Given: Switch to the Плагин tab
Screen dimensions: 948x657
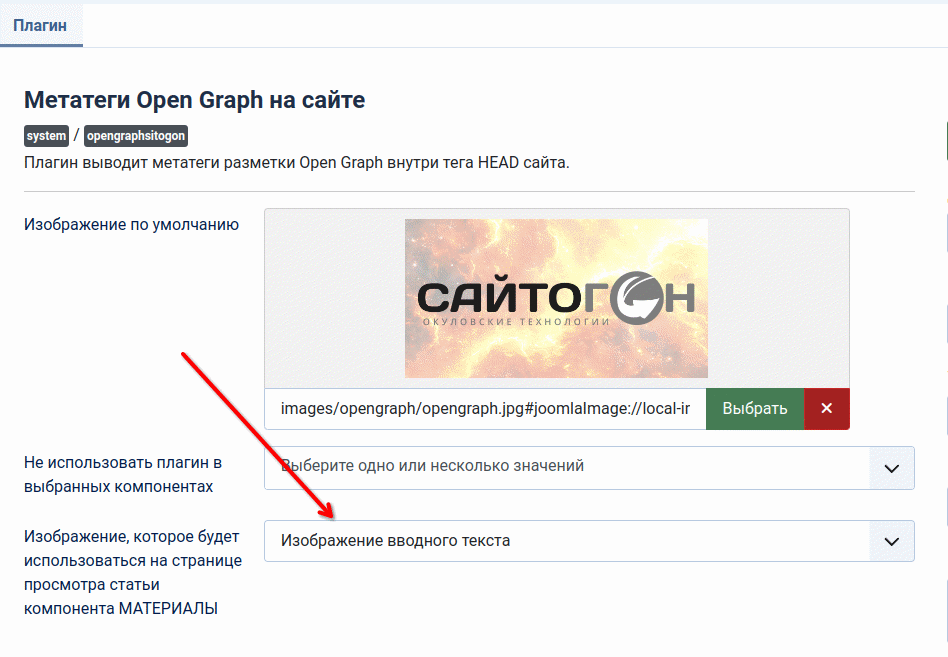Looking at the screenshot, I should [x=40, y=25].
